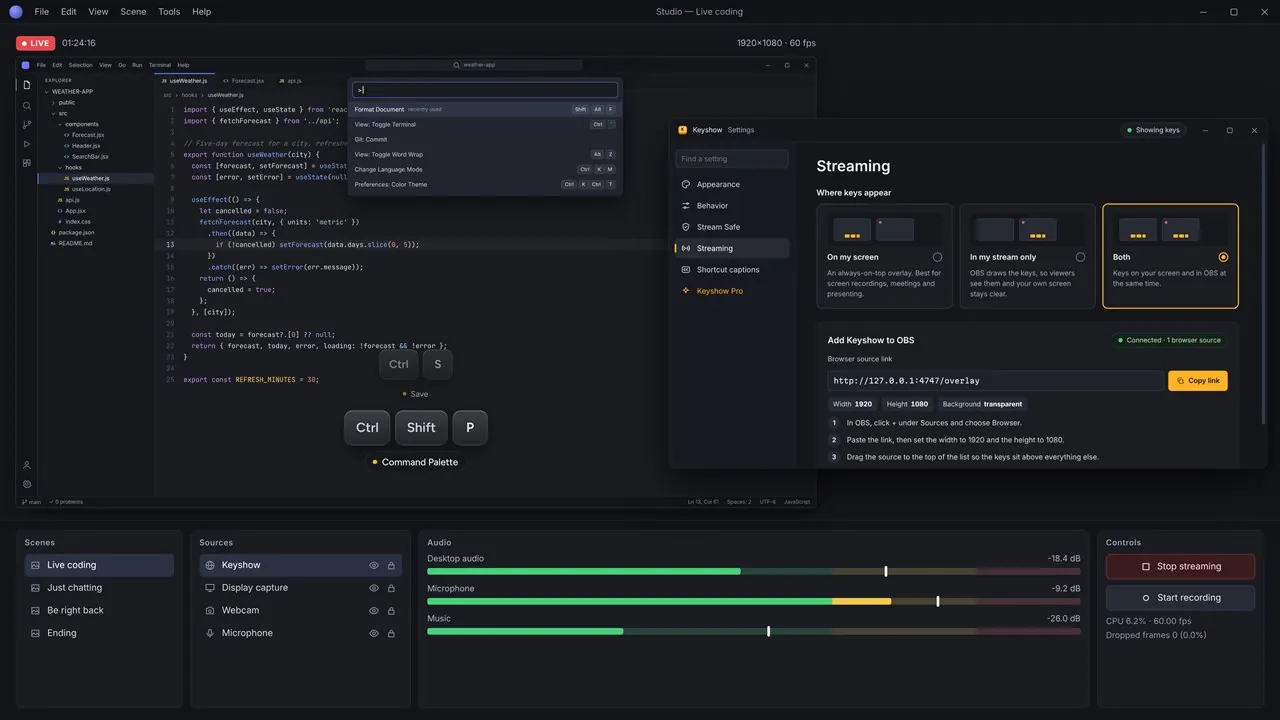The width and height of the screenshot is (1280, 720).
Task: Open Keyshow Pro link in settings sidebar
Action: tap(731, 291)
